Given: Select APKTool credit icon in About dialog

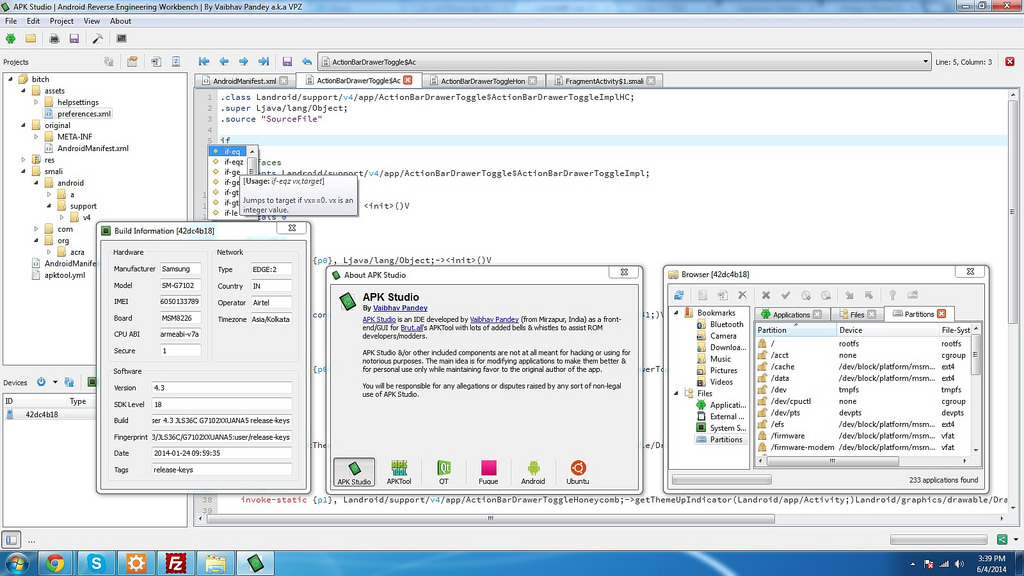Looking at the screenshot, I should click(399, 472).
